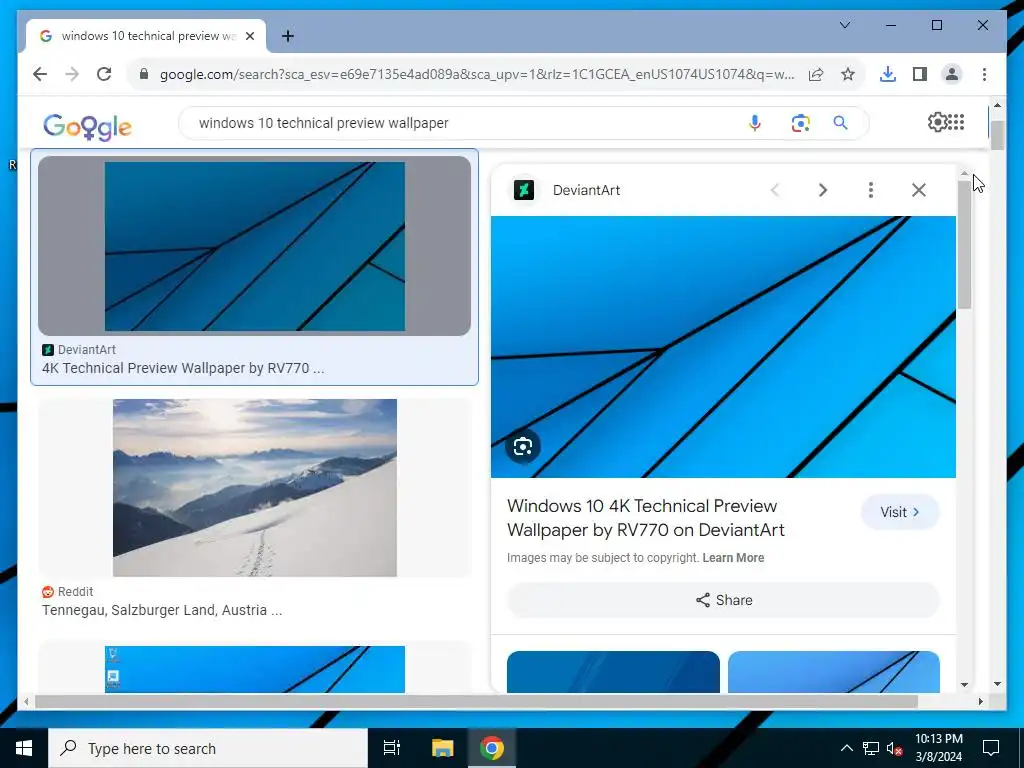Close the windows 10 technical preview tab
Viewport: 1024px width, 768px height.
(x=249, y=36)
